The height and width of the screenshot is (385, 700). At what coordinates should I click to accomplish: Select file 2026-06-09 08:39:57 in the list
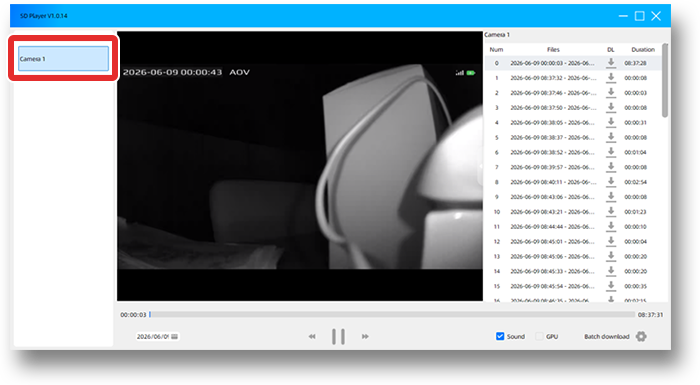click(552, 167)
